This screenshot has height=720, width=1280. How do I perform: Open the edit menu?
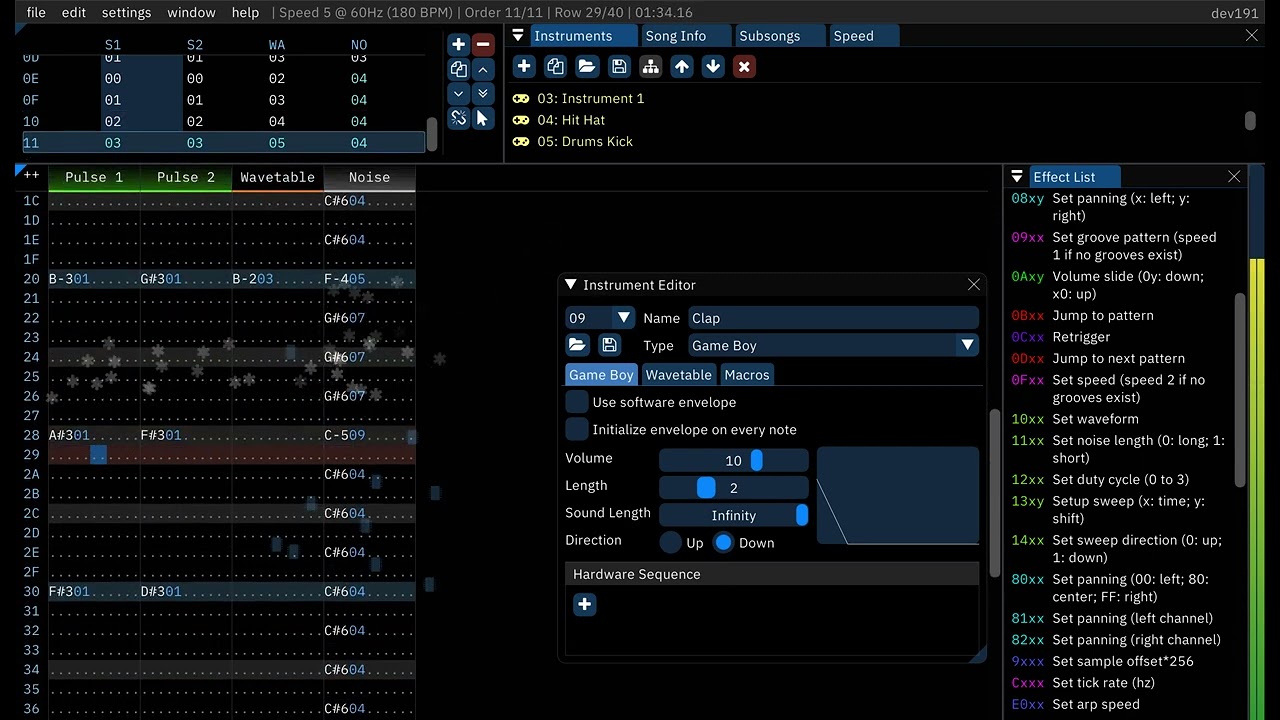[x=73, y=13]
